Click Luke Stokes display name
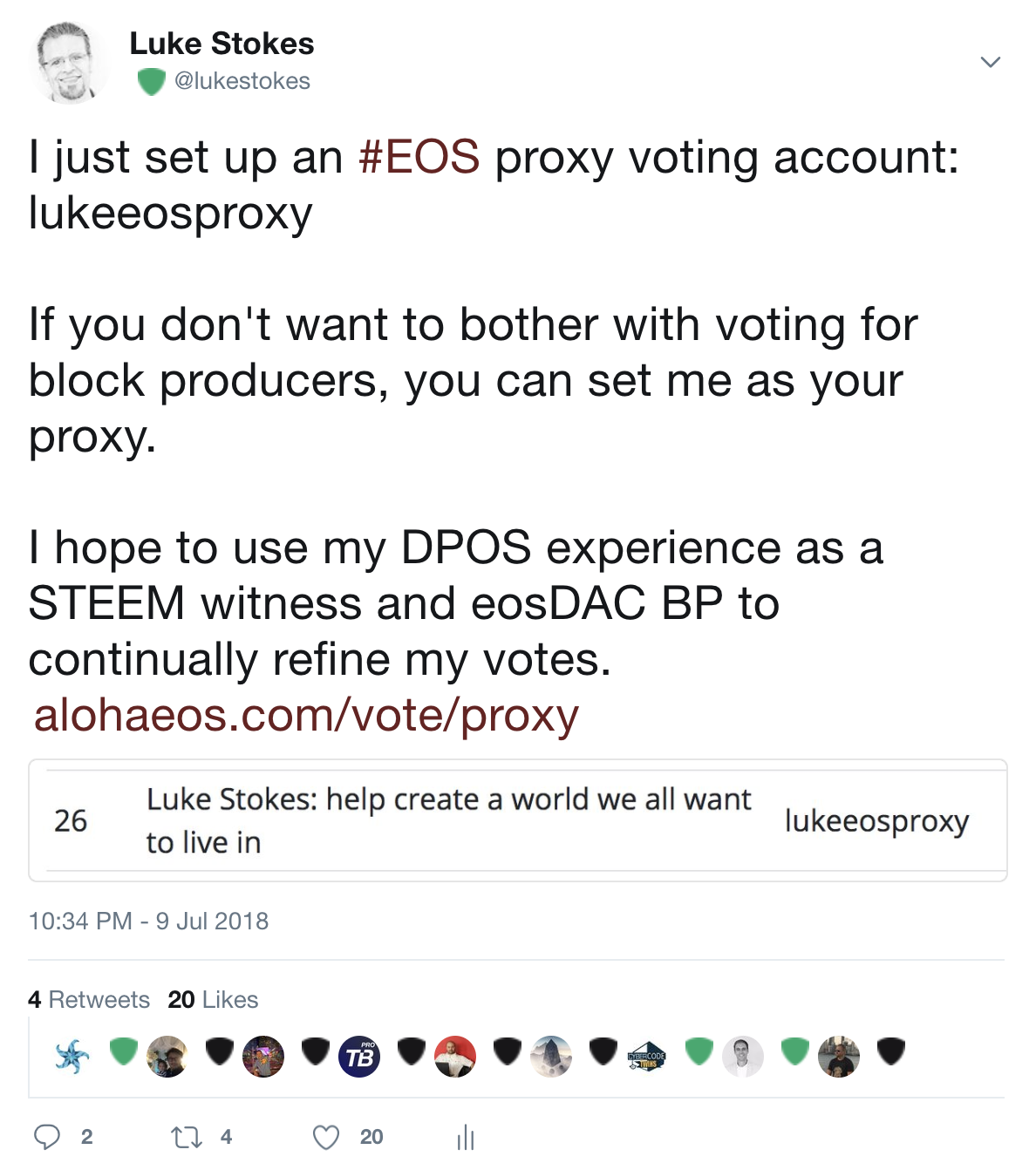This screenshot has width=1036, height=1170. (x=222, y=44)
